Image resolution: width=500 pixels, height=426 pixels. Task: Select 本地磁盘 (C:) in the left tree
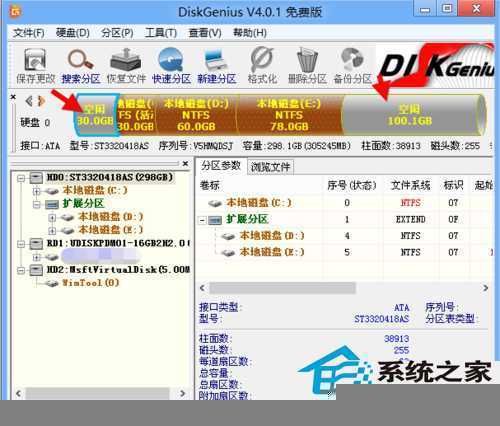click(x=95, y=191)
